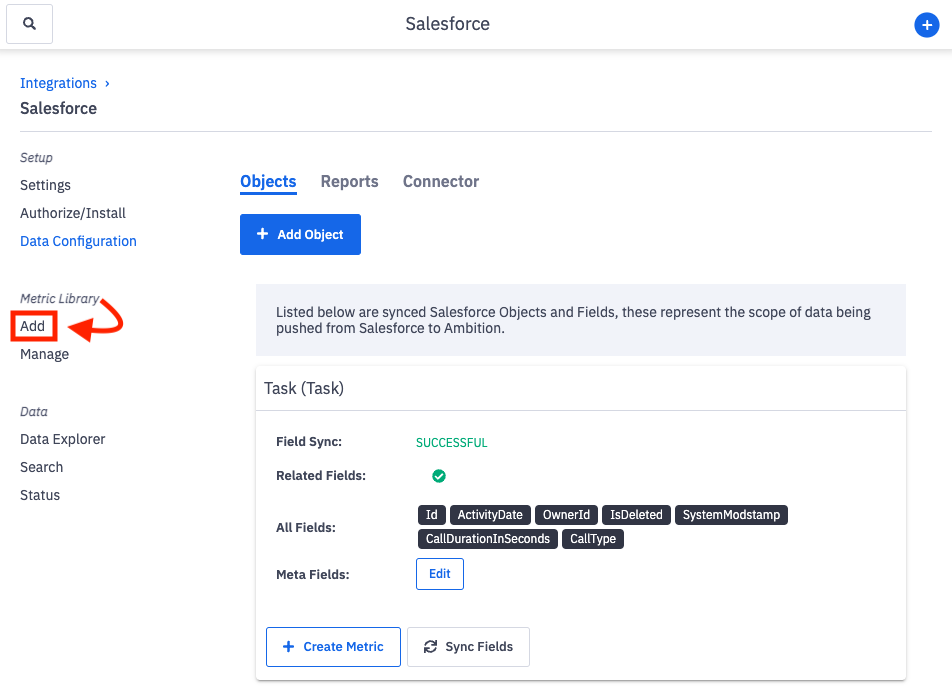Select the CallType field pill
Viewport: 952px width, 690px height.
pos(592,538)
